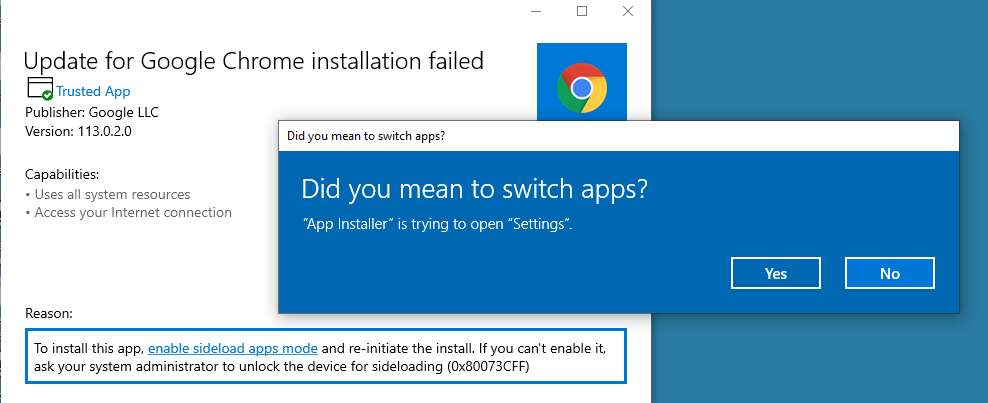Click the large switch apps heading in the dialog
This screenshot has height=403, width=988.
[475, 189]
